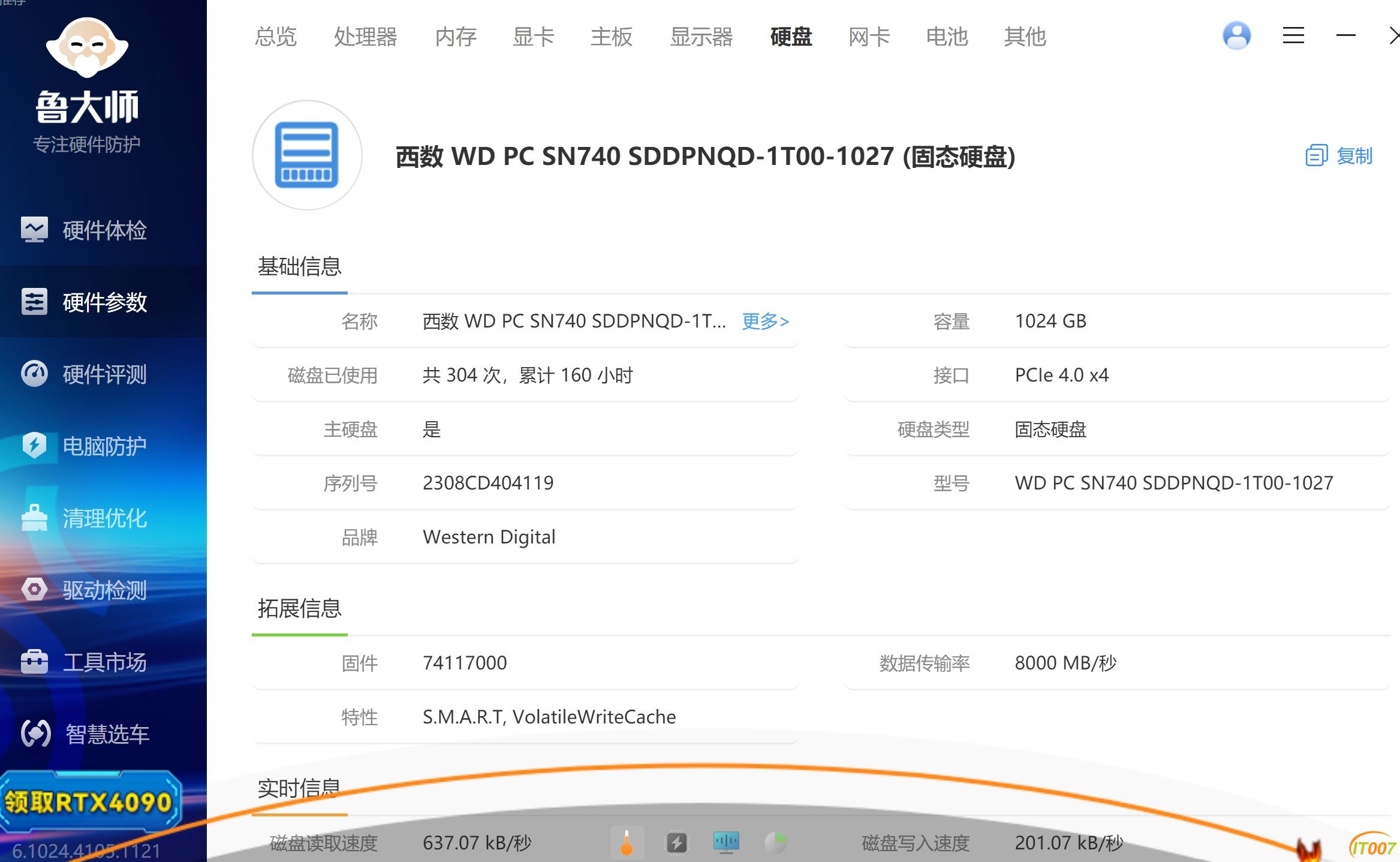
Task: Switch to the 显示器 tab
Action: point(701,37)
